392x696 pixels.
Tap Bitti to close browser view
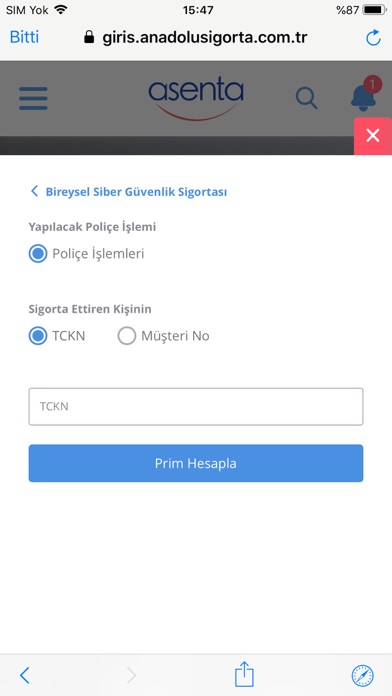click(x=24, y=37)
